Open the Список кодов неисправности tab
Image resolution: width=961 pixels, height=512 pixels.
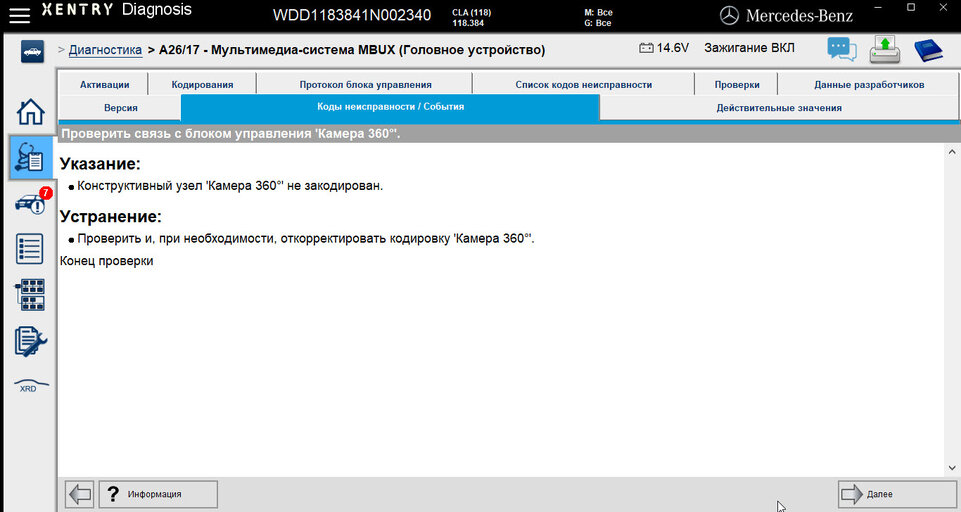click(583, 84)
